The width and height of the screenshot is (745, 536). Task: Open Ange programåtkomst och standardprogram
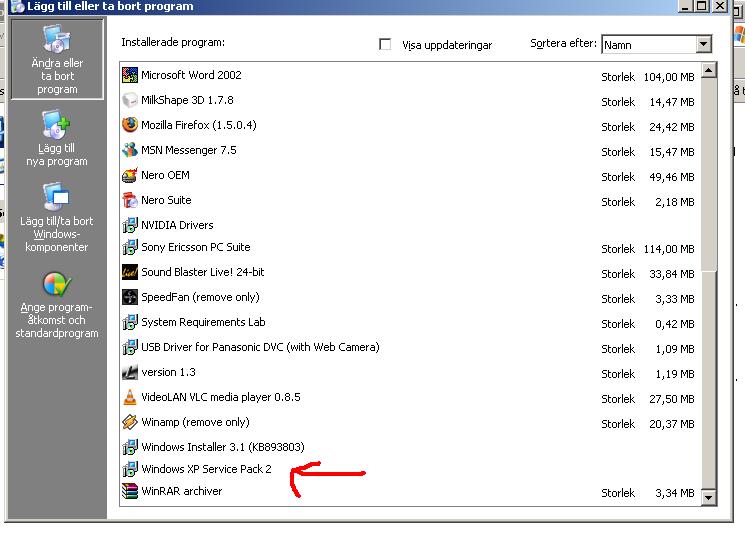pos(57,305)
